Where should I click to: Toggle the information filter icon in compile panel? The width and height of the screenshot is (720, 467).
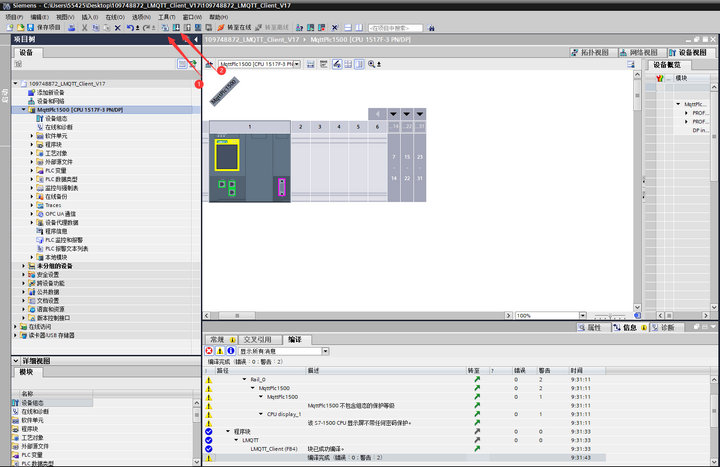tap(230, 351)
